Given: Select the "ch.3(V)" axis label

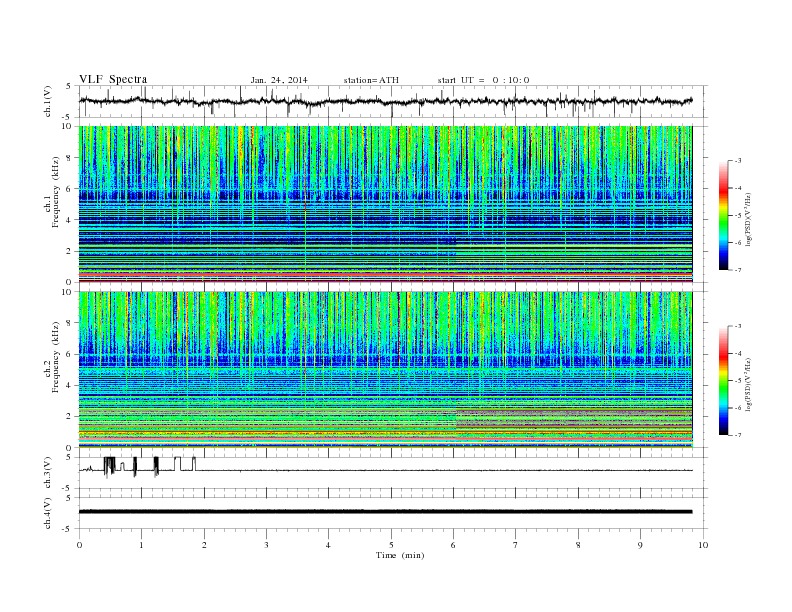Looking at the screenshot, I should tap(48, 473).
